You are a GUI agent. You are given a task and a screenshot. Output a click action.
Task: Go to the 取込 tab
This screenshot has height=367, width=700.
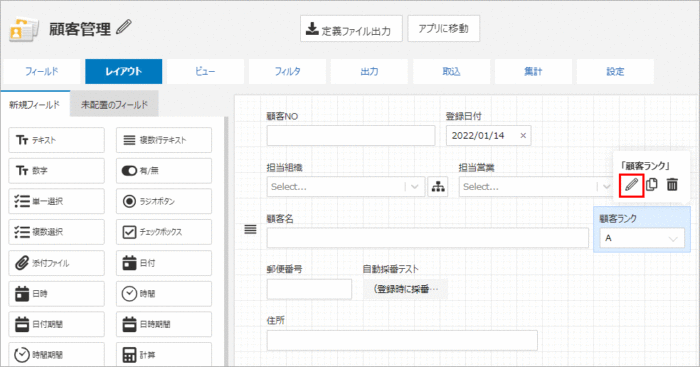coord(451,71)
